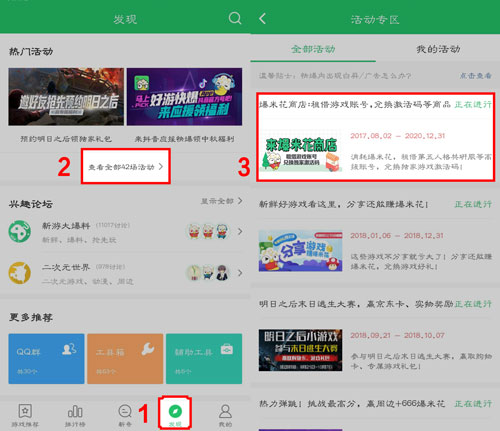This screenshot has width=500, height=431.
Task: Click date range 2017.08.02 – 2020.12.31
Action: [x=397, y=136]
